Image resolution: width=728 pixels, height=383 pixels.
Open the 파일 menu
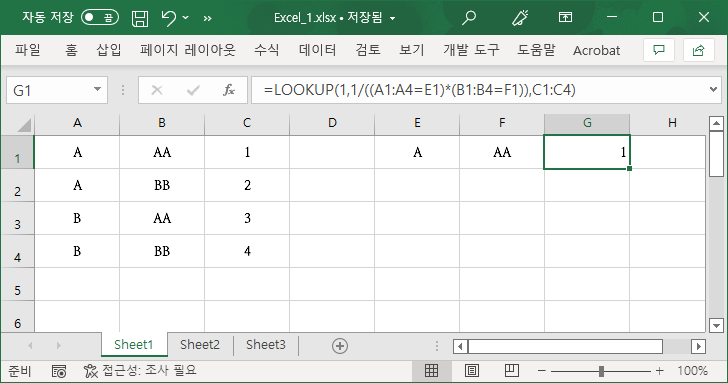pos(28,50)
